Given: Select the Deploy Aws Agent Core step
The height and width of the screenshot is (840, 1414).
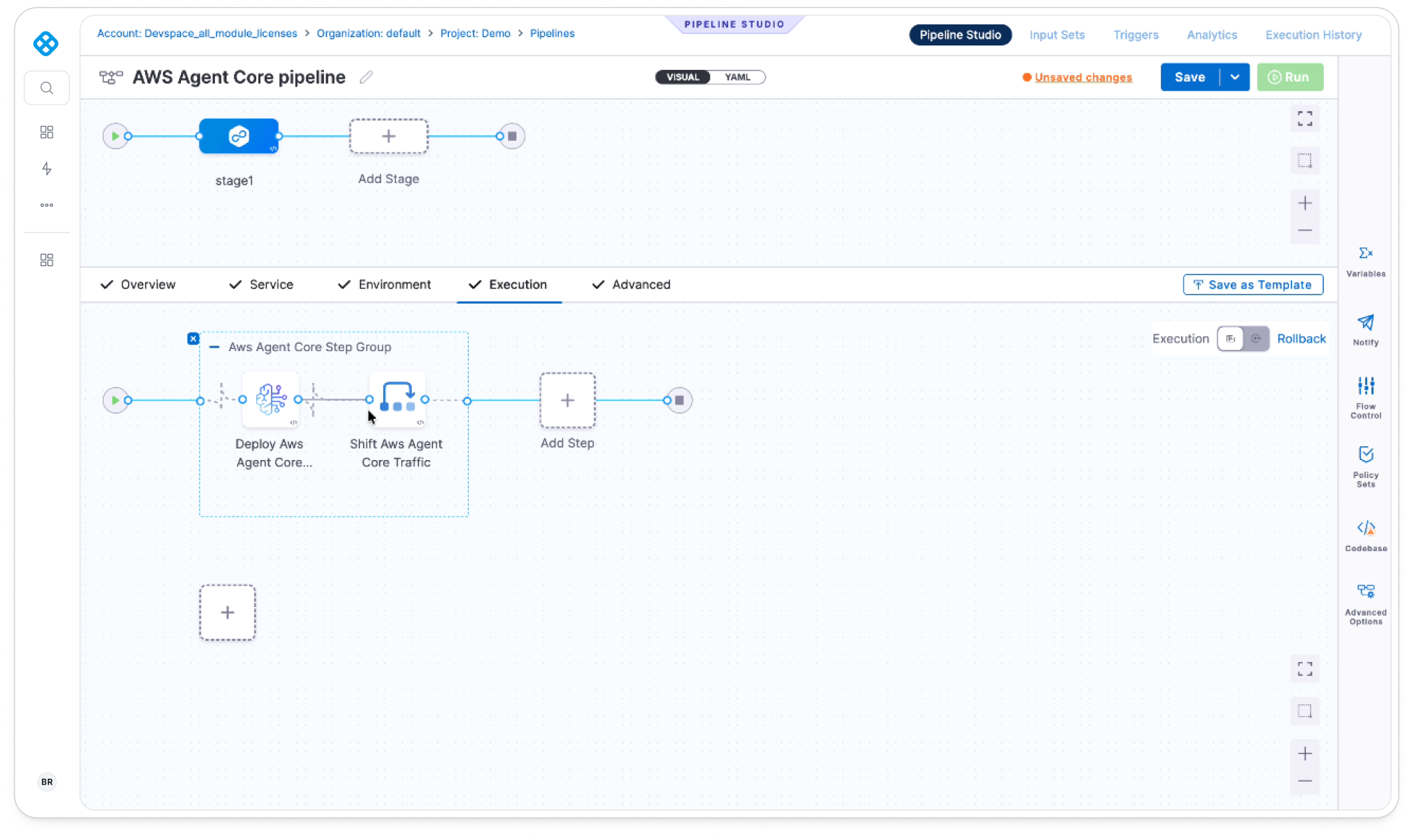Looking at the screenshot, I should point(271,399).
